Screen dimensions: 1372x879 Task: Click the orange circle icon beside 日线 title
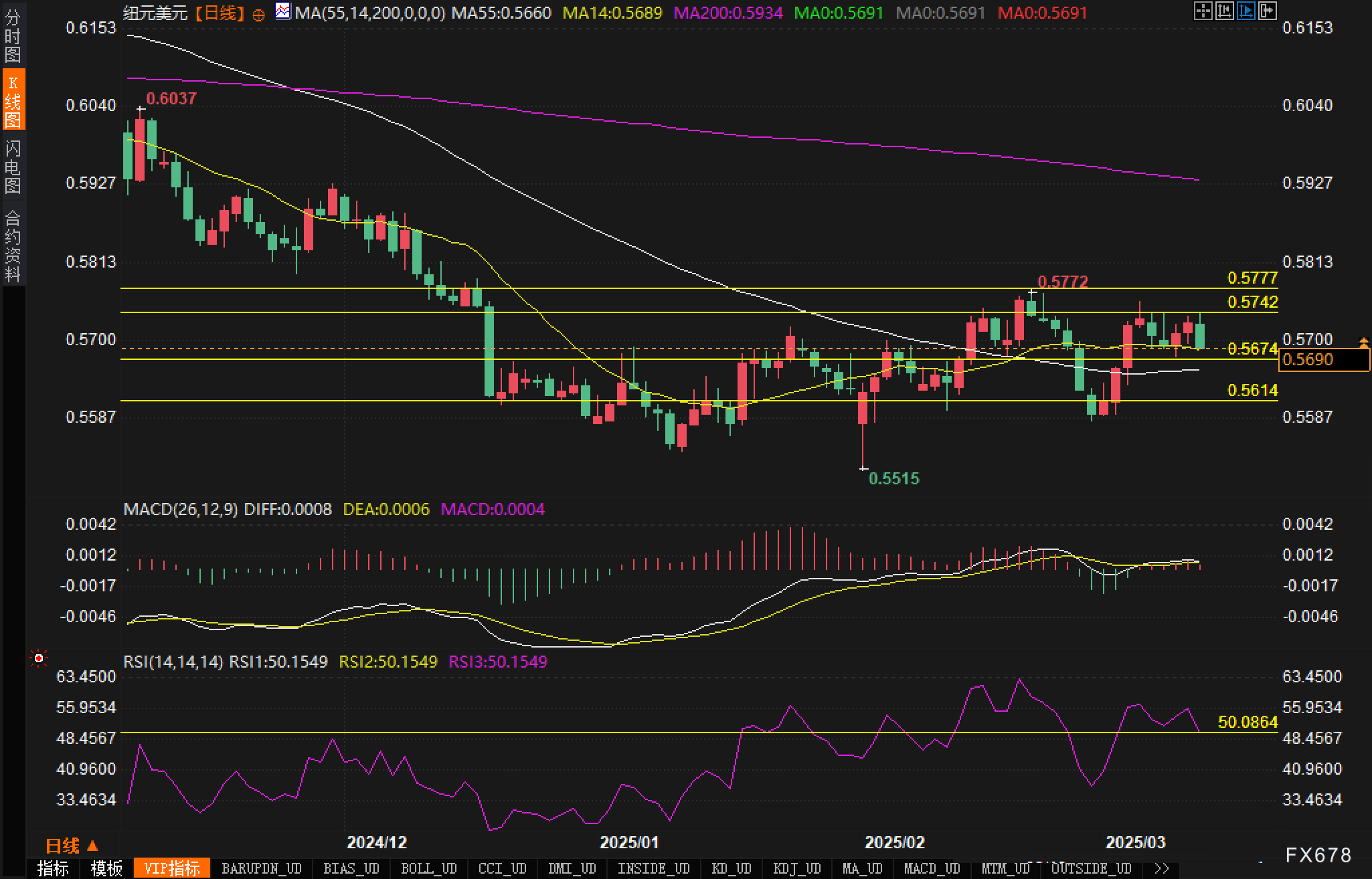pyautogui.click(x=259, y=15)
